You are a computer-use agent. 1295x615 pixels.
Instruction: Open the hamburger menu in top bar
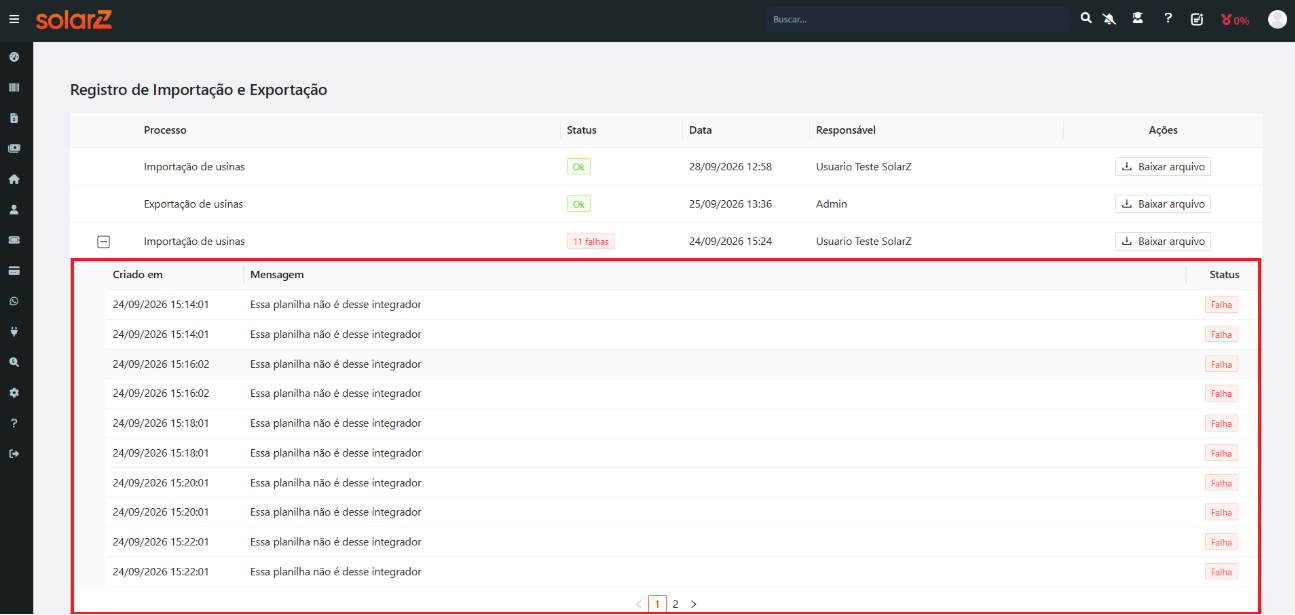14,19
